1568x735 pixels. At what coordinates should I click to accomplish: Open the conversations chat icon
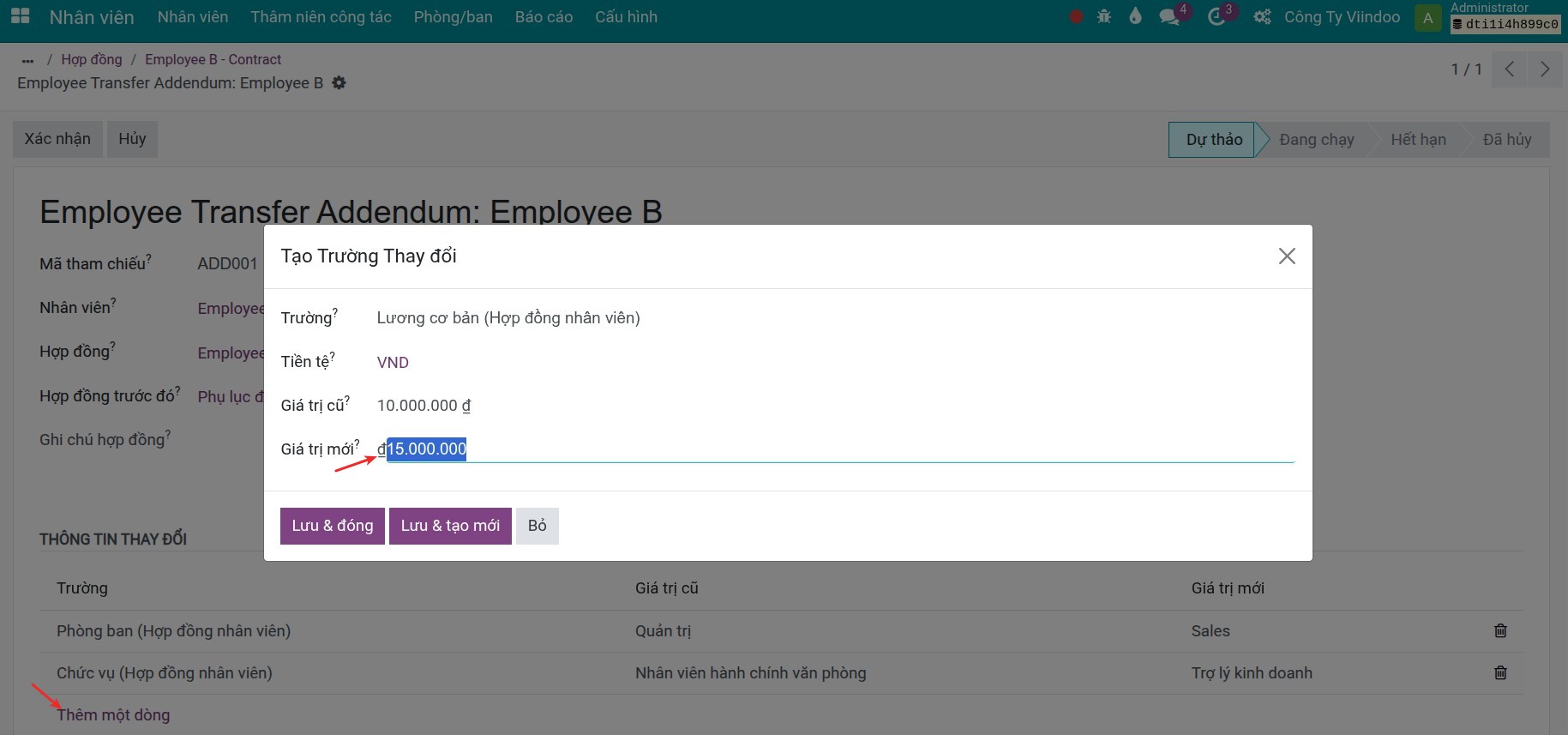click(x=1169, y=16)
